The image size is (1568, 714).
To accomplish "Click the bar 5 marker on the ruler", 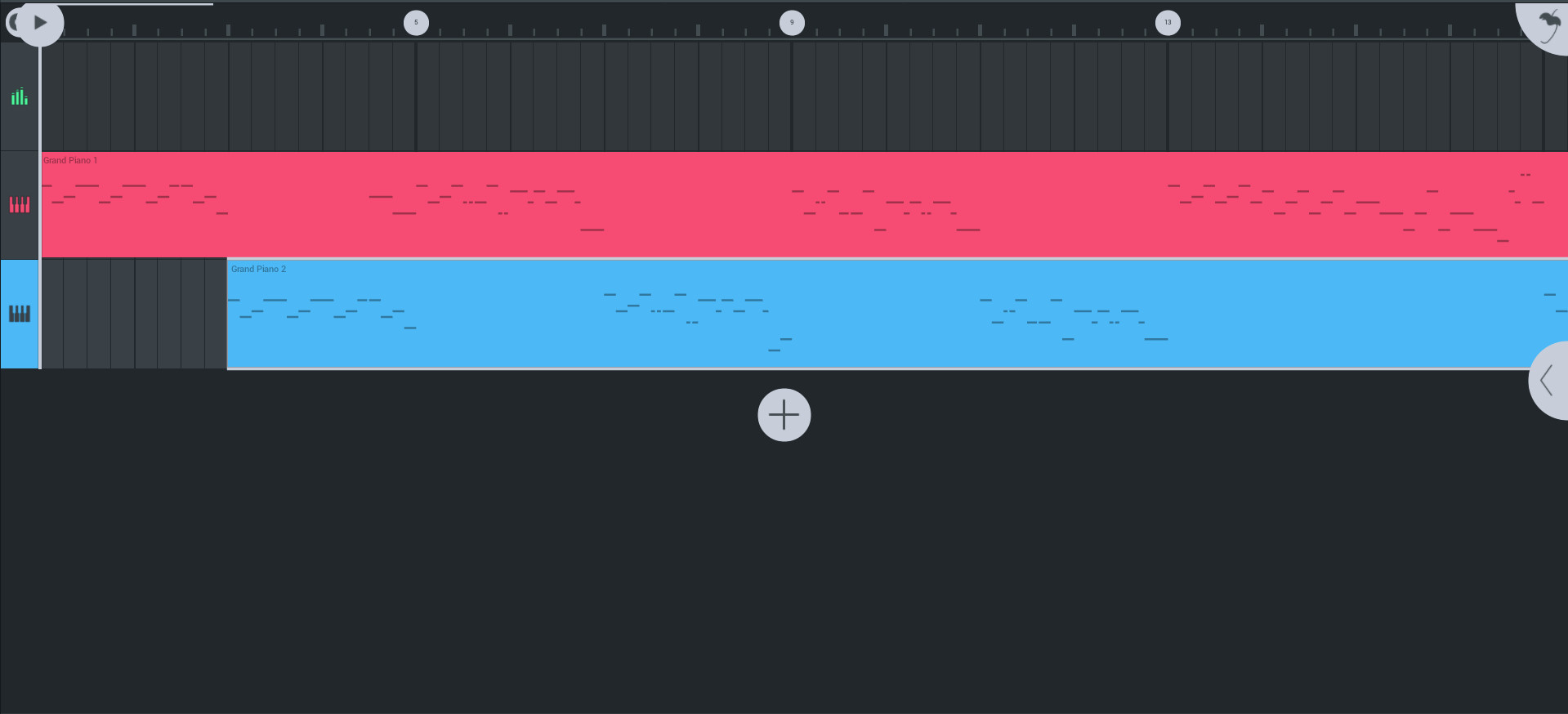I will (417, 22).
